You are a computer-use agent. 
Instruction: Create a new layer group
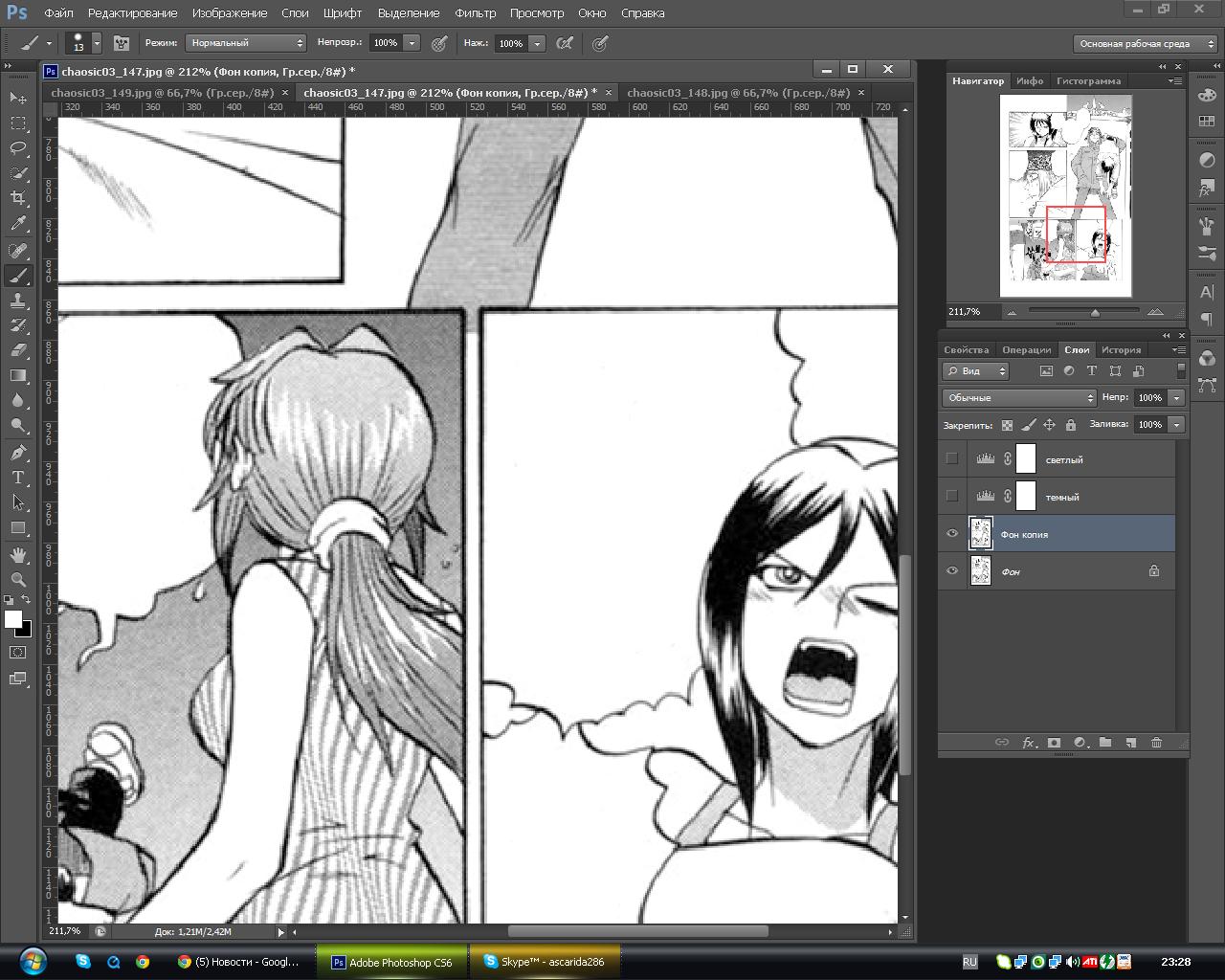point(1105,742)
